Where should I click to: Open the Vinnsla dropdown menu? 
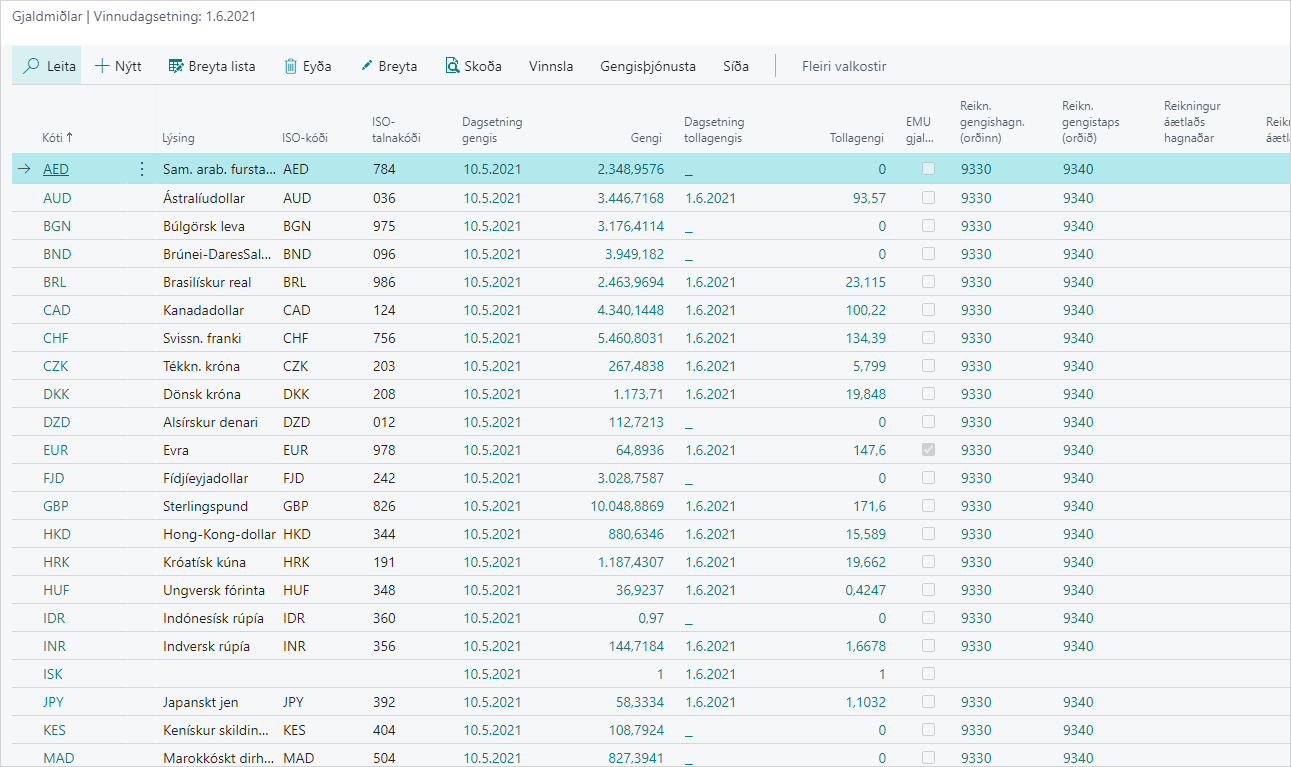point(551,66)
